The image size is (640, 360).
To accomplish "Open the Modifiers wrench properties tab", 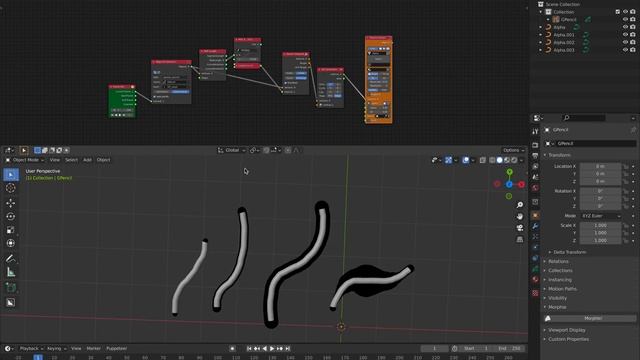I will (x=536, y=226).
